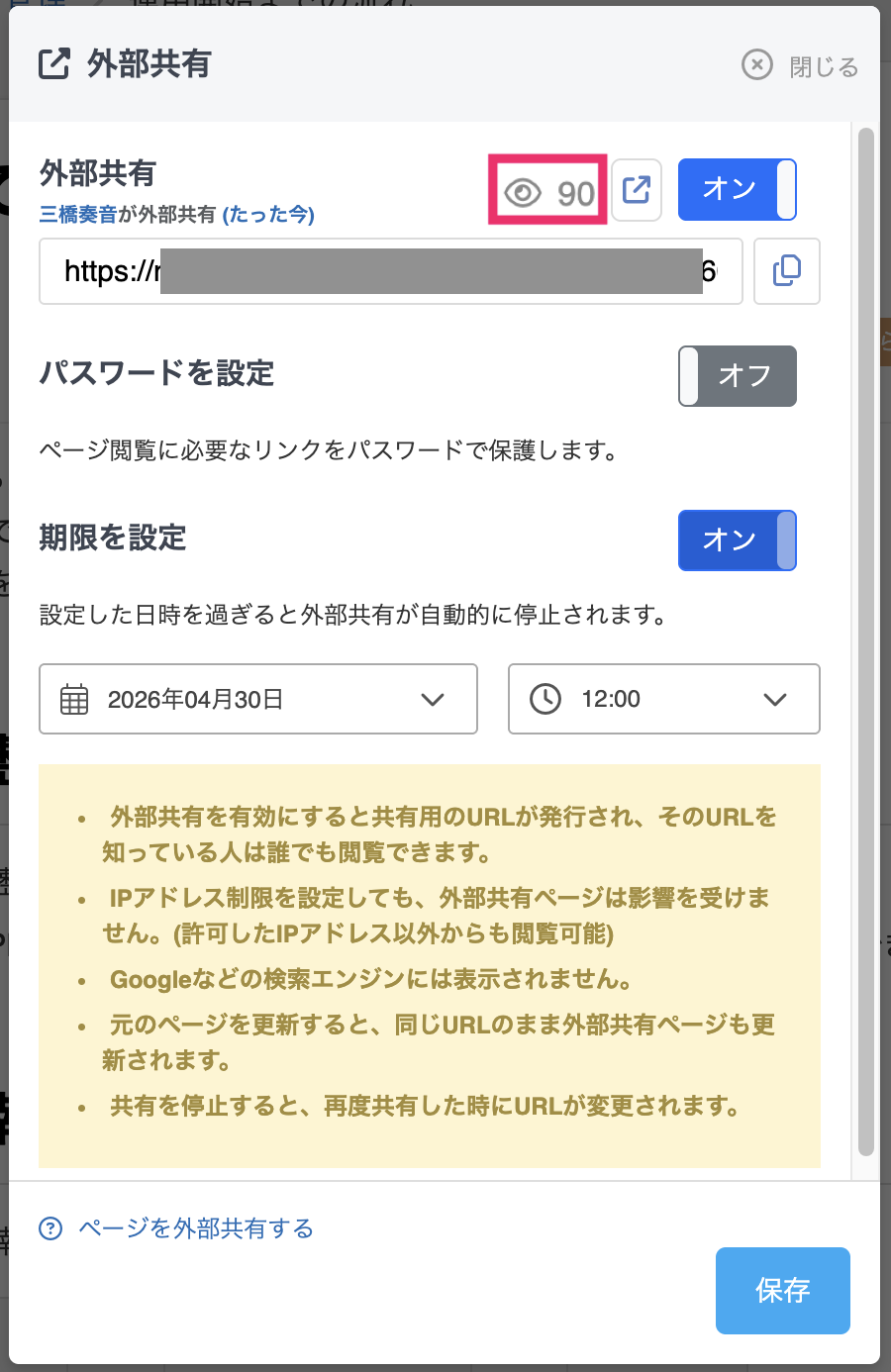Open shared page in new tab icon
Viewport: 891px width, 1372px height.
pyautogui.click(x=637, y=189)
